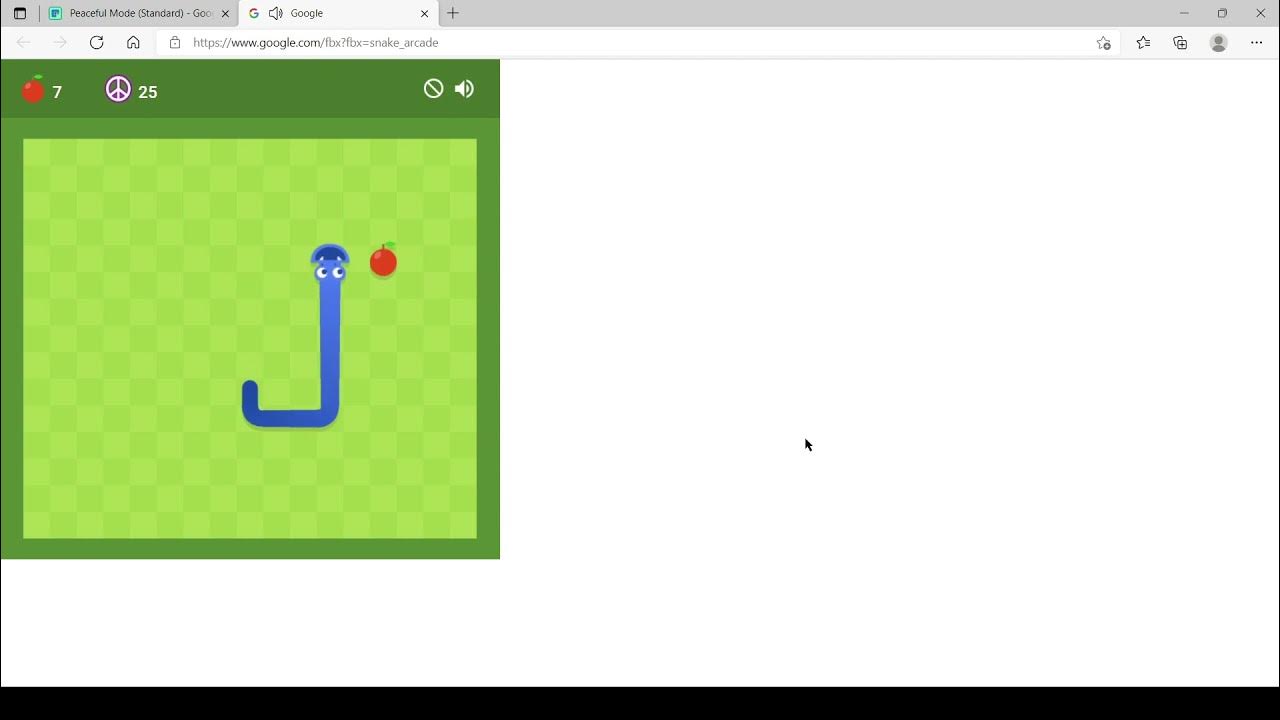Restore down the browser window
1280x720 pixels.
click(1222, 13)
